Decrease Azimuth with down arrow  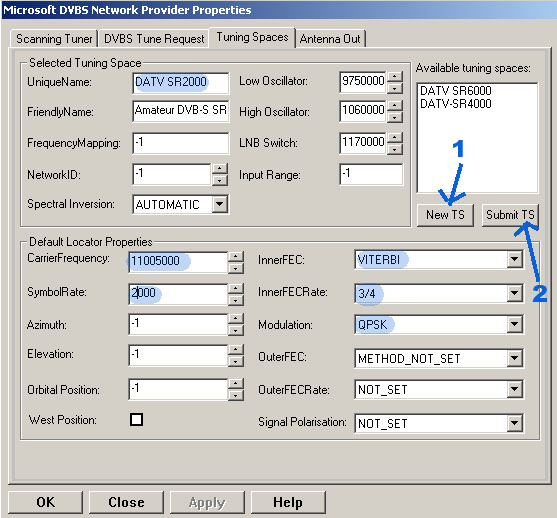[236, 331]
